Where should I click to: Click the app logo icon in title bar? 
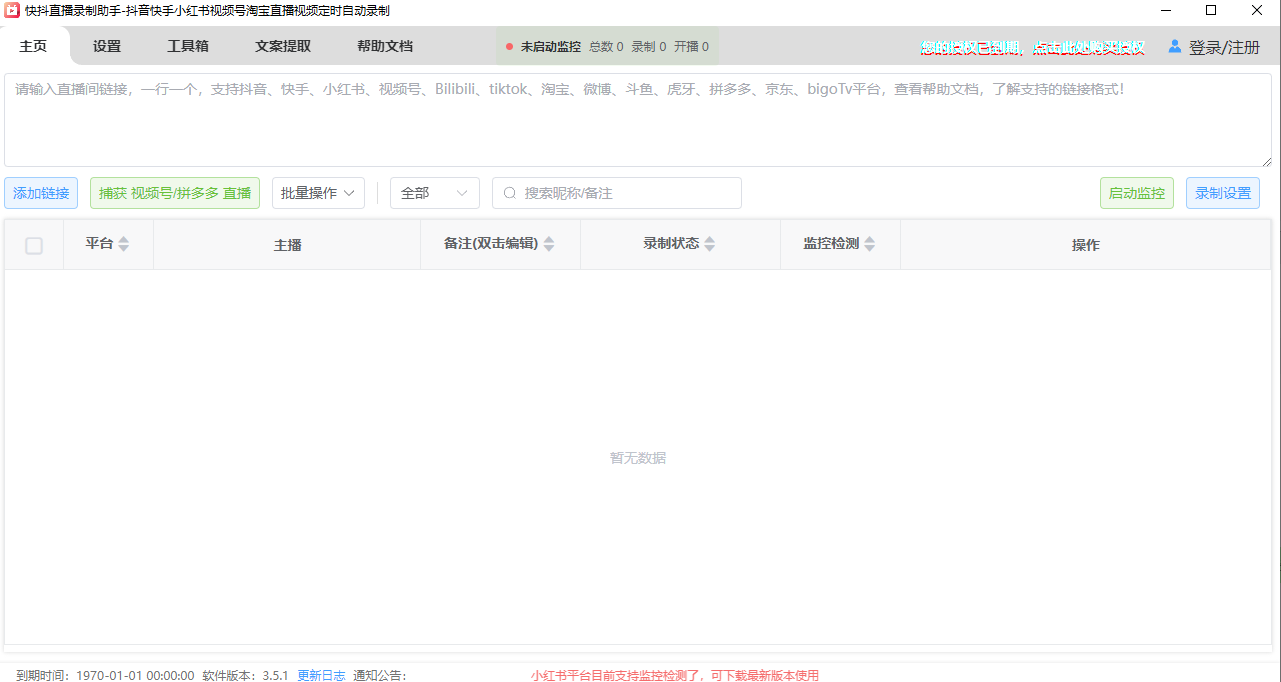(12, 11)
